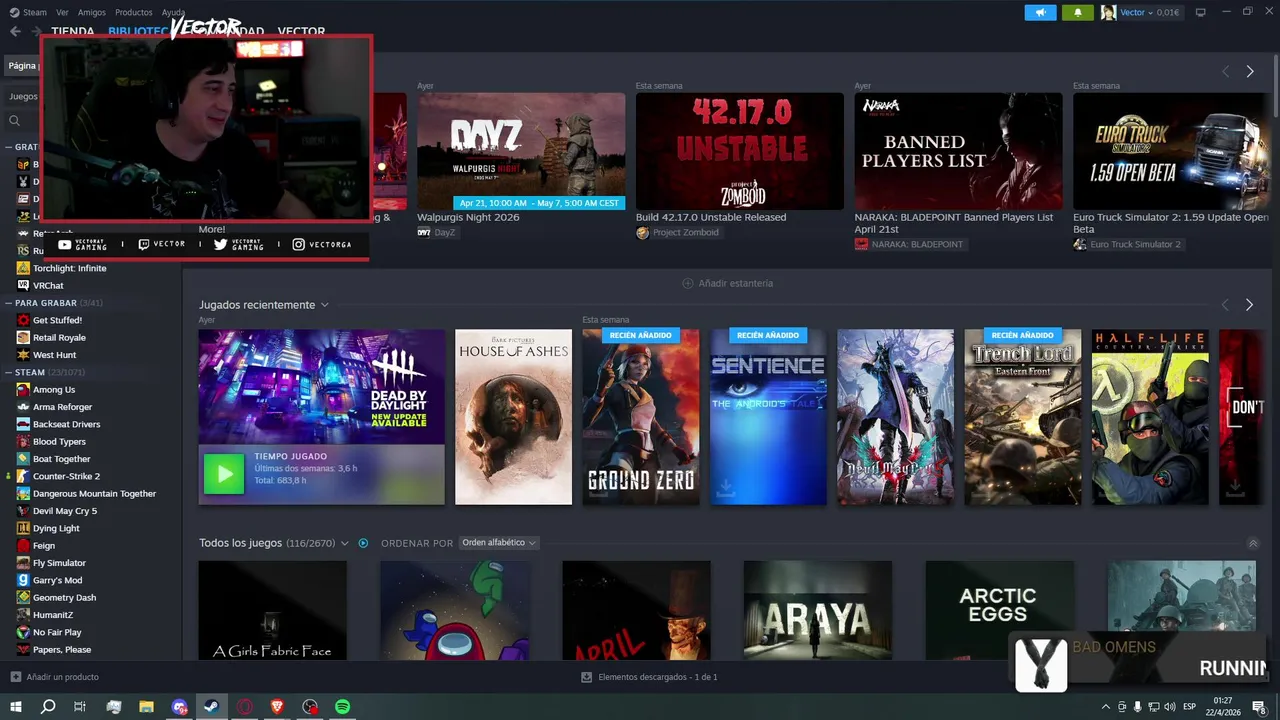Go back with the navigation arrow
This screenshot has height=720, width=1280.
click(15, 31)
